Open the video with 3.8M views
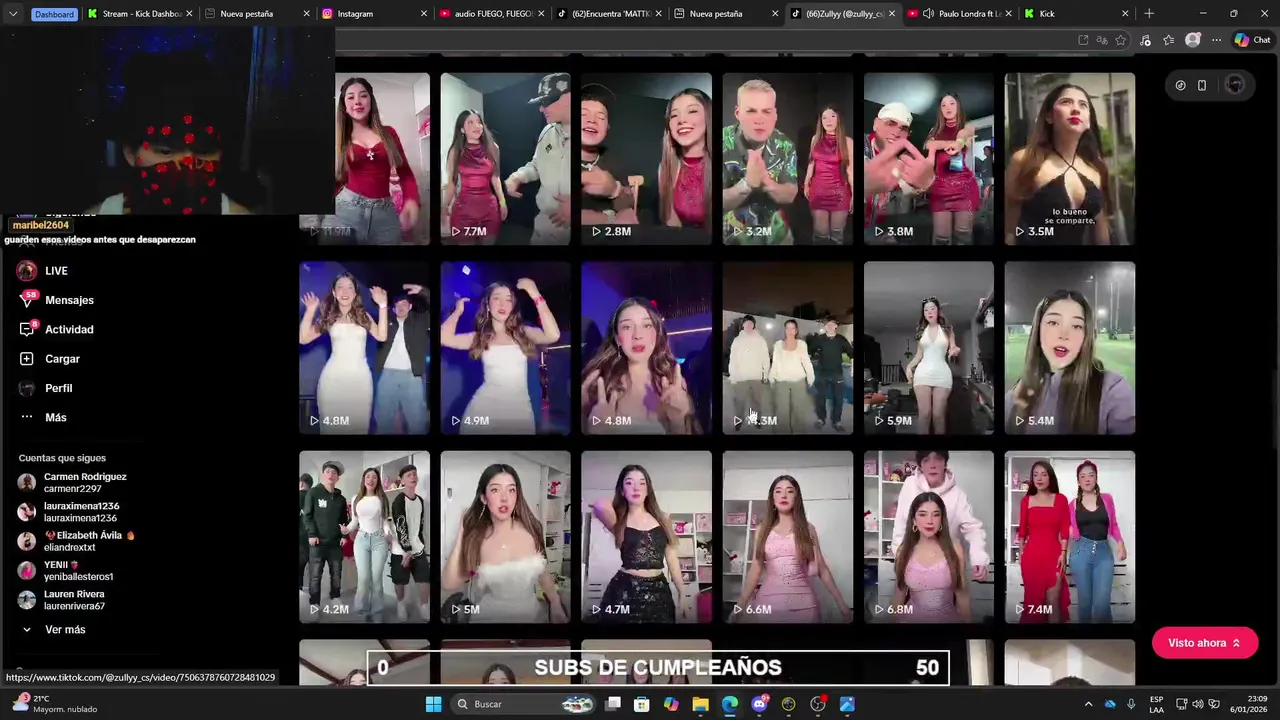 coord(929,158)
